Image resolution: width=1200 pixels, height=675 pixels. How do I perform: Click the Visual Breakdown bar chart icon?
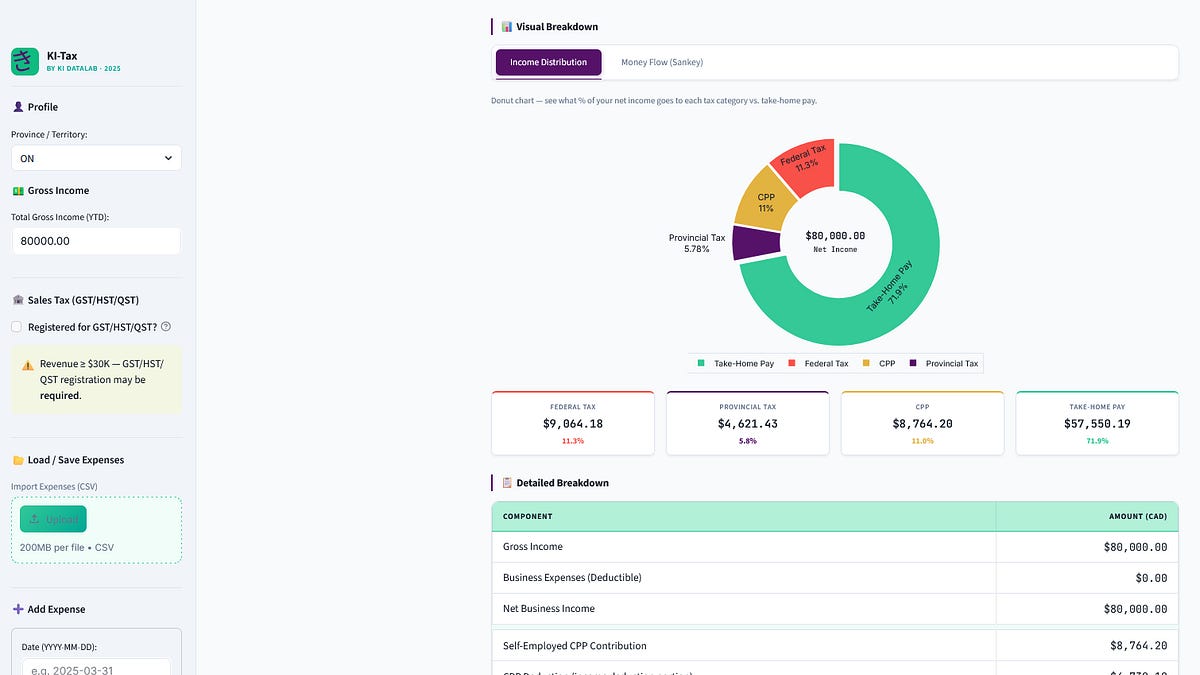coord(506,26)
